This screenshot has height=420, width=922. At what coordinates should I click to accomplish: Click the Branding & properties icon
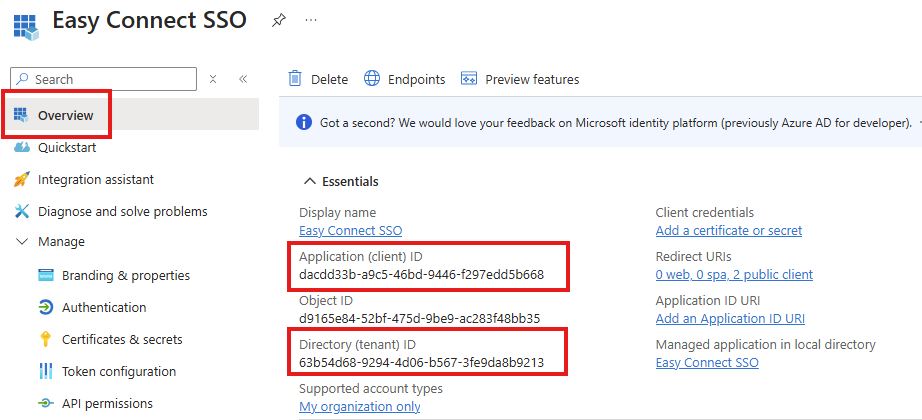coord(46,275)
